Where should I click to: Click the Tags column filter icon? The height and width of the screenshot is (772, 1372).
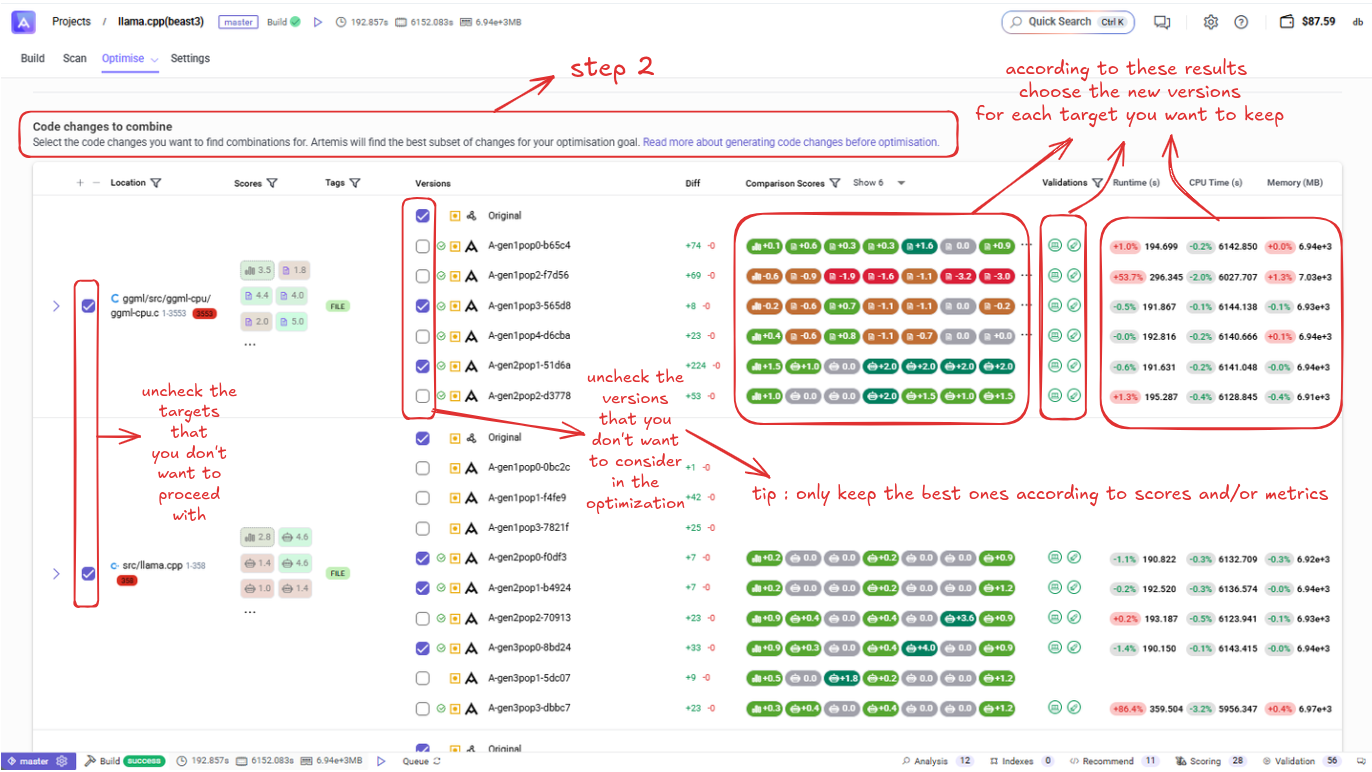(x=355, y=183)
